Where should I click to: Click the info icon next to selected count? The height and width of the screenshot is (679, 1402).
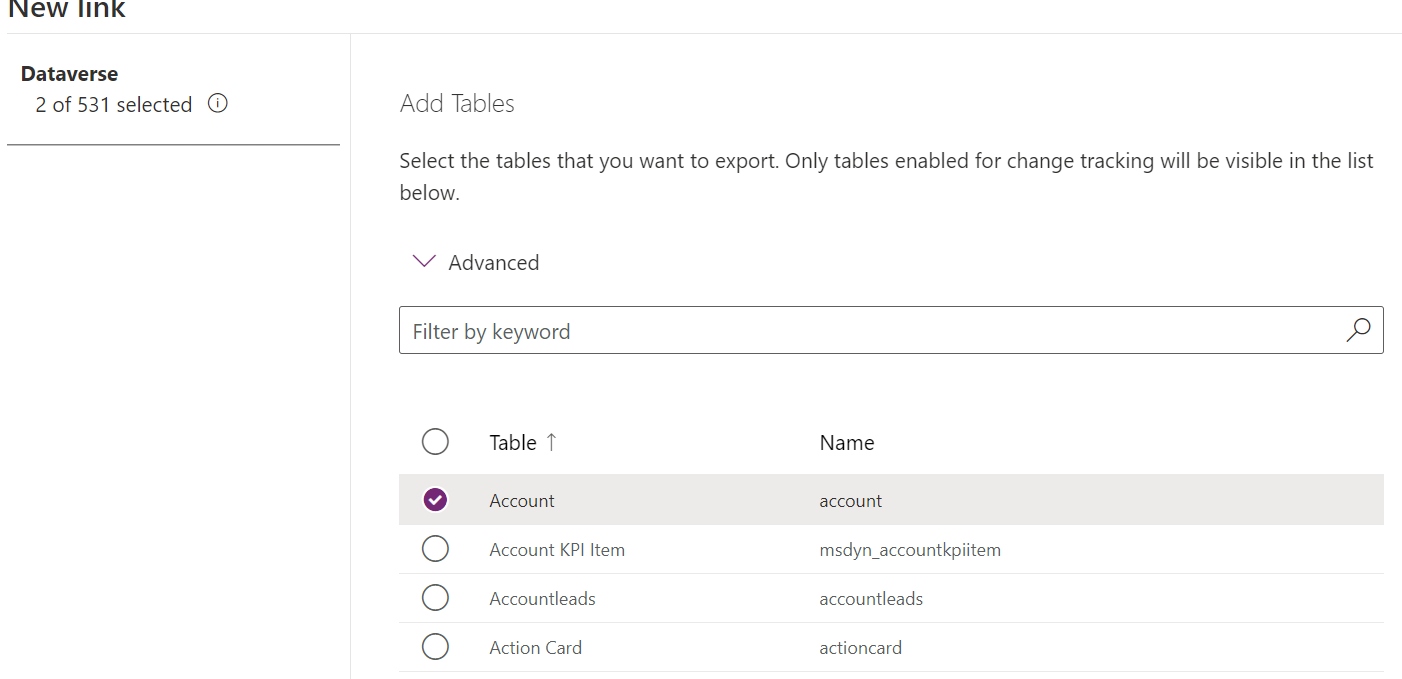(x=217, y=103)
